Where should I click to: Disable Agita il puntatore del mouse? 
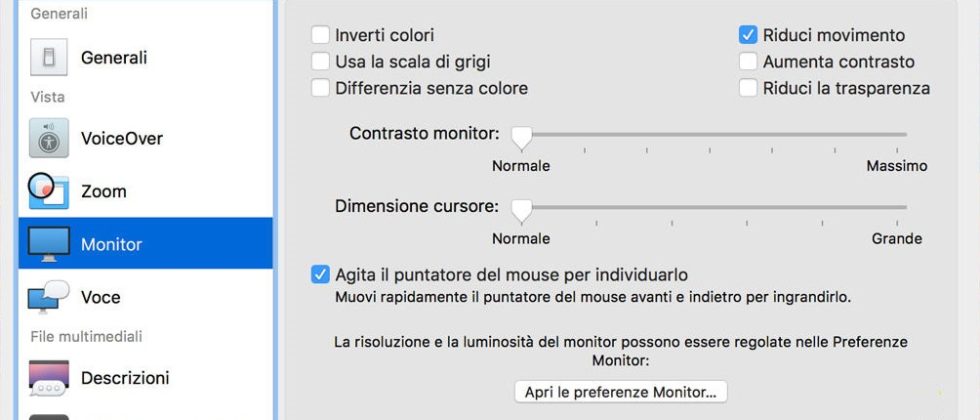[x=320, y=274]
